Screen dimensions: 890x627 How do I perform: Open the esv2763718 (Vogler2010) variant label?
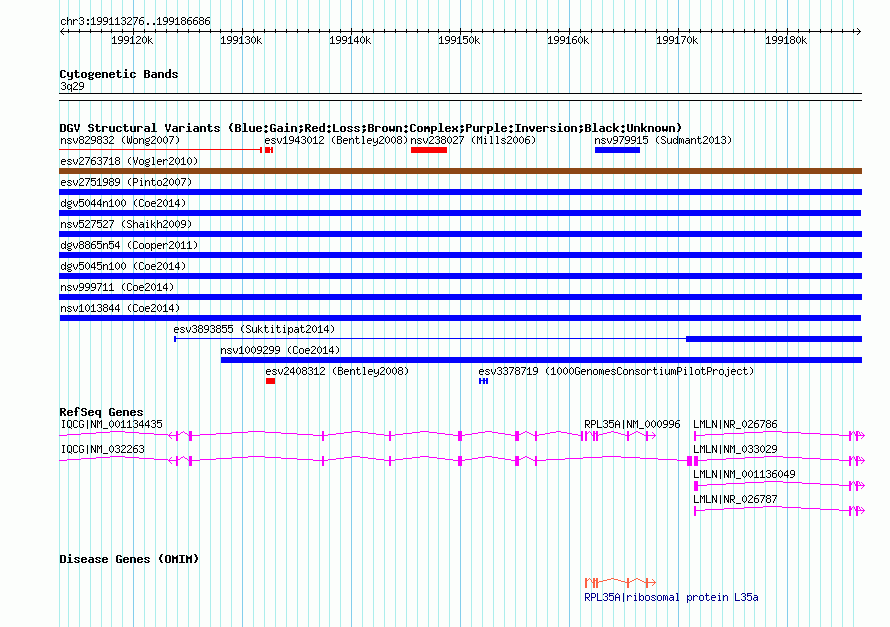coord(129,161)
